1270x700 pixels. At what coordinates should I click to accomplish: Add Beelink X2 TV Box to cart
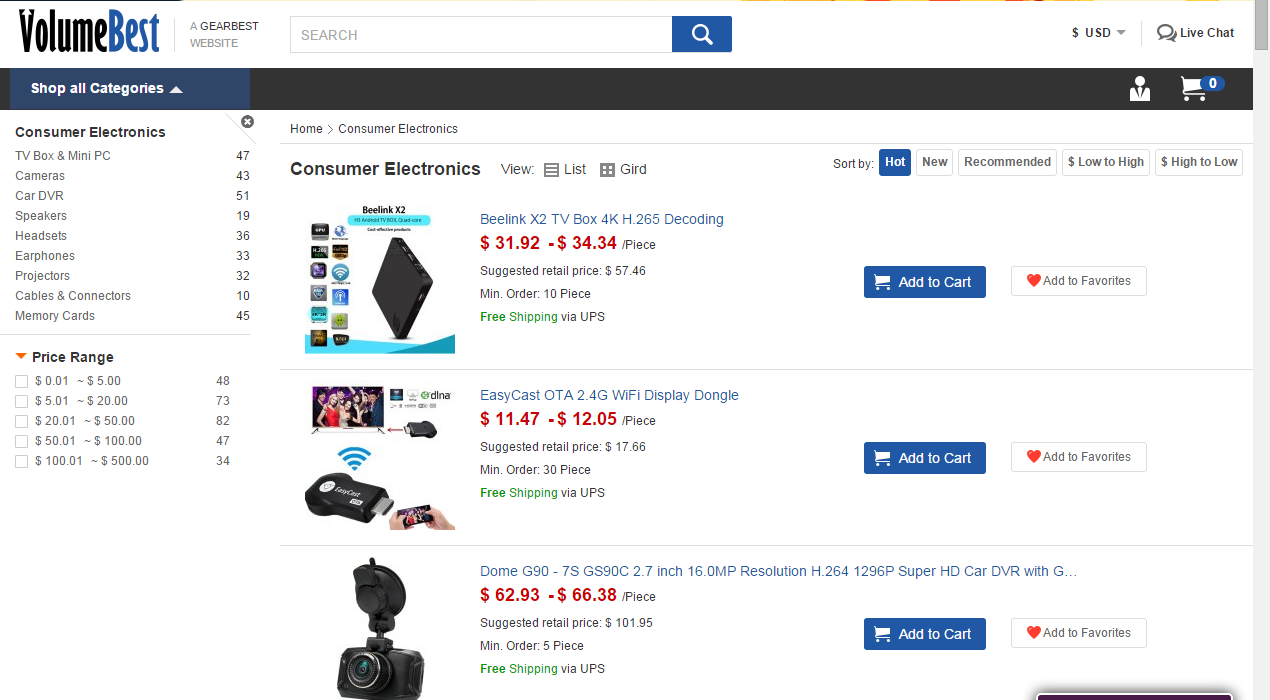[x=924, y=282]
